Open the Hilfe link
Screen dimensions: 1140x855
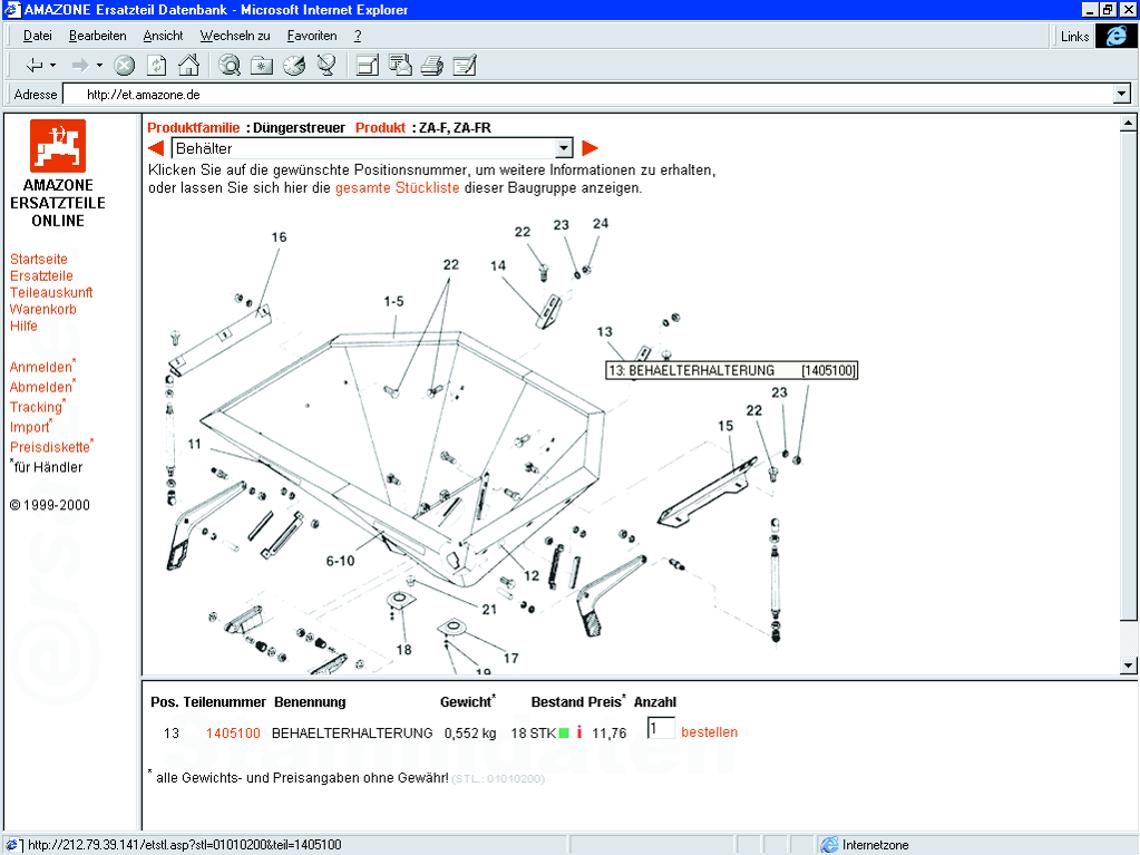point(23,326)
